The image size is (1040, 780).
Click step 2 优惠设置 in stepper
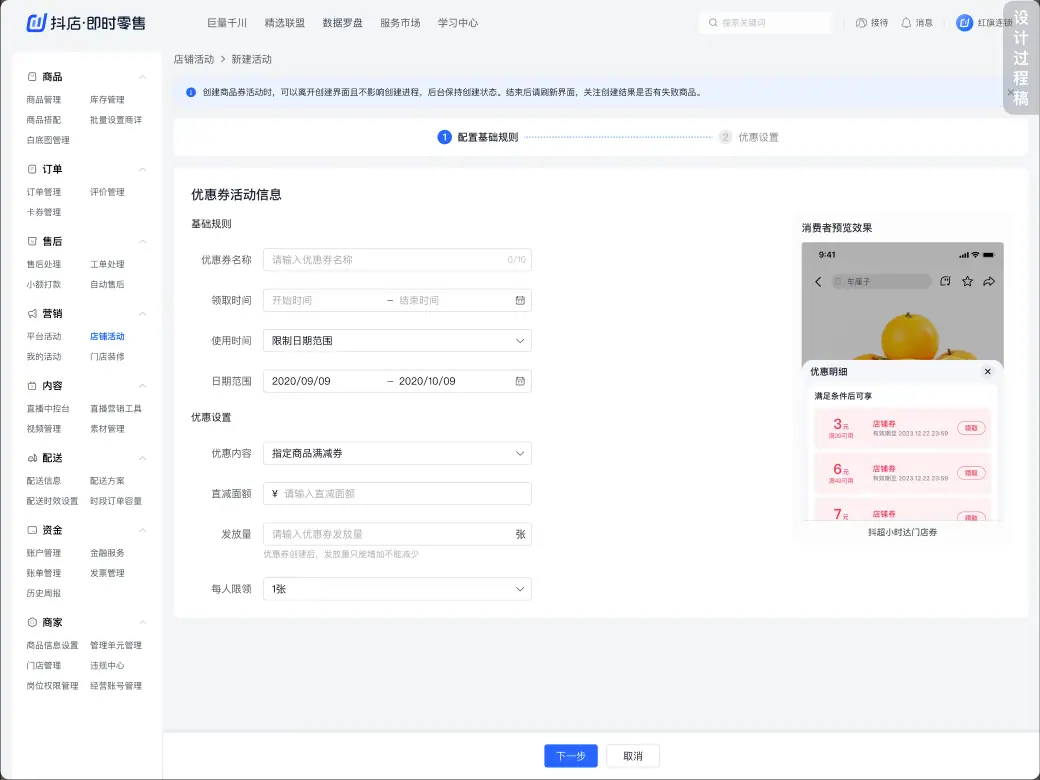[x=749, y=137]
